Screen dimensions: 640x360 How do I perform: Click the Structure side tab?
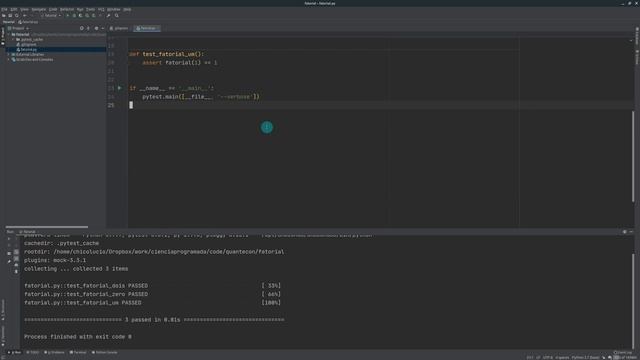(3, 310)
